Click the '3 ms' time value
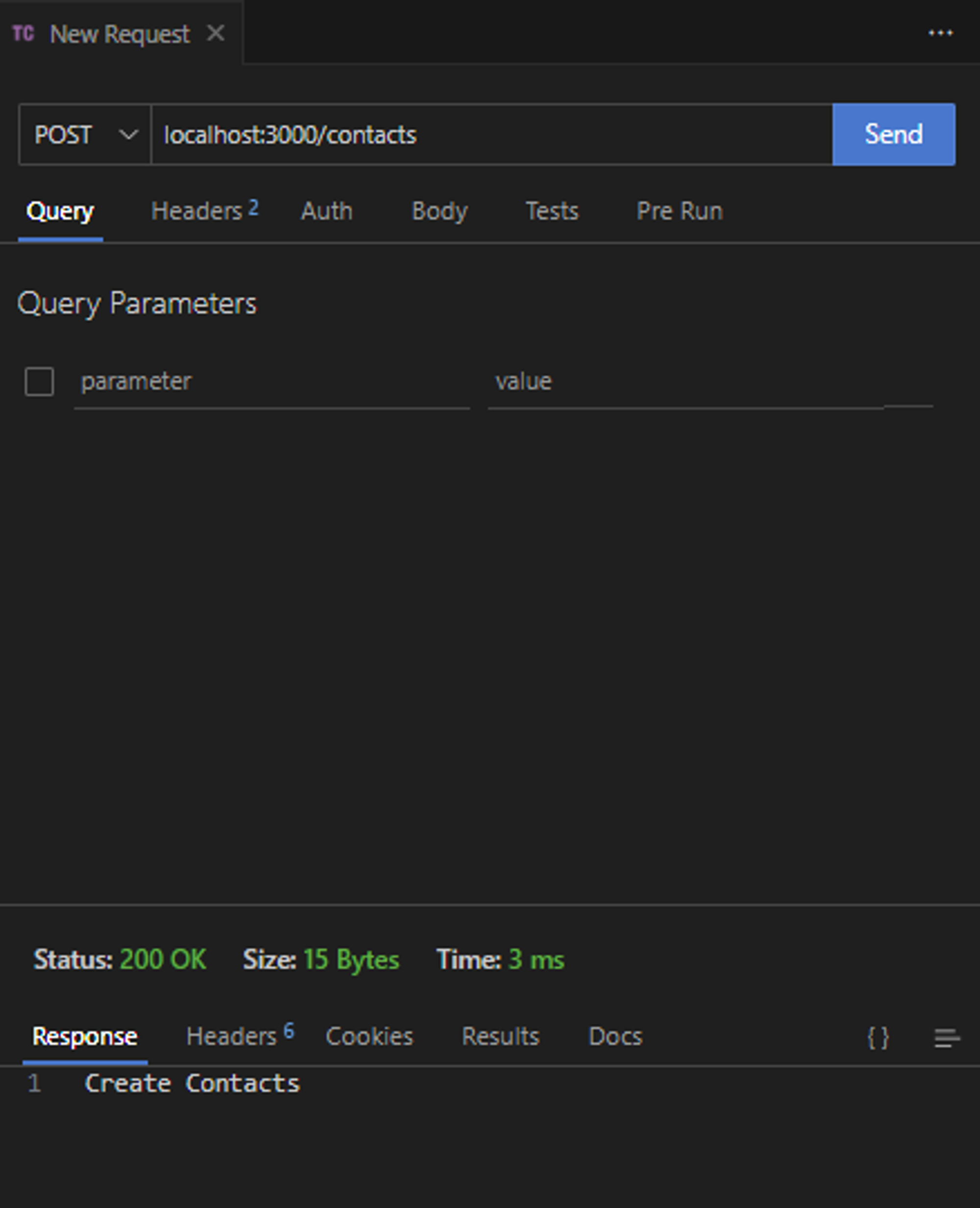Screen dimensions: 980x1208 click(x=536, y=960)
